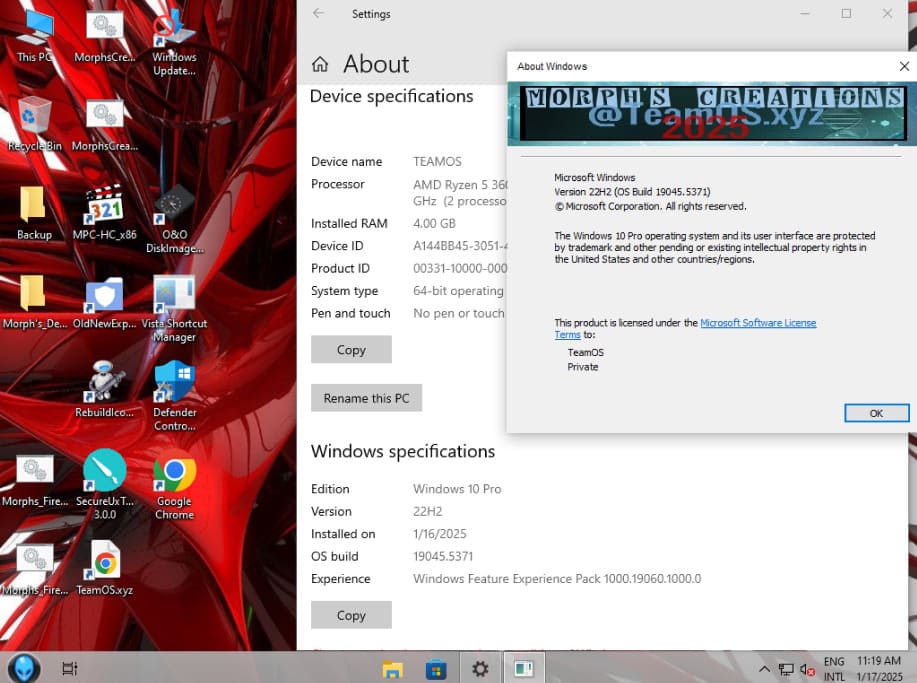
Task: Show hidden tray icons chevron
Action: [764, 669]
